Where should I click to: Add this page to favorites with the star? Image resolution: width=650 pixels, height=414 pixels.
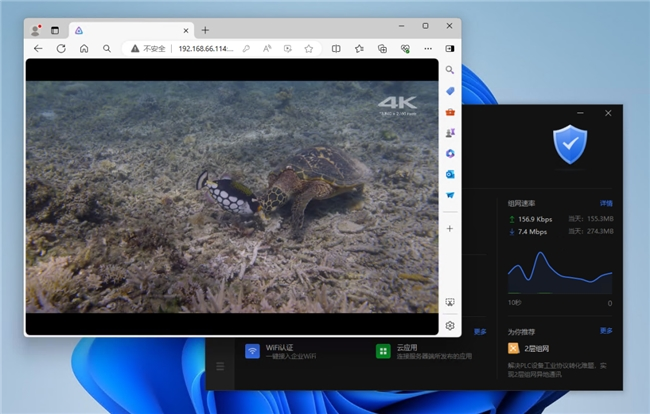(309, 48)
